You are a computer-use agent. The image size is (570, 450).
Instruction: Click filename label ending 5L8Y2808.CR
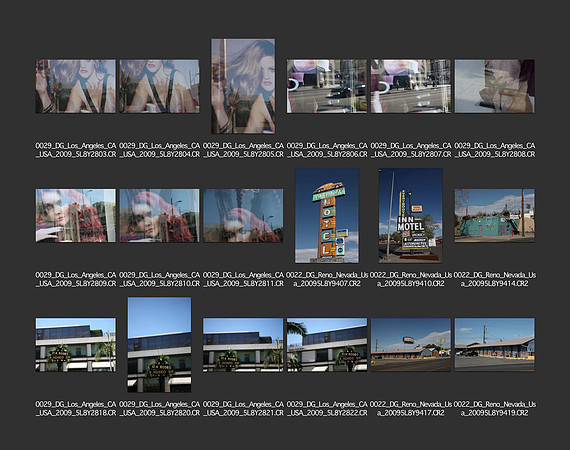pyautogui.click(x=494, y=150)
